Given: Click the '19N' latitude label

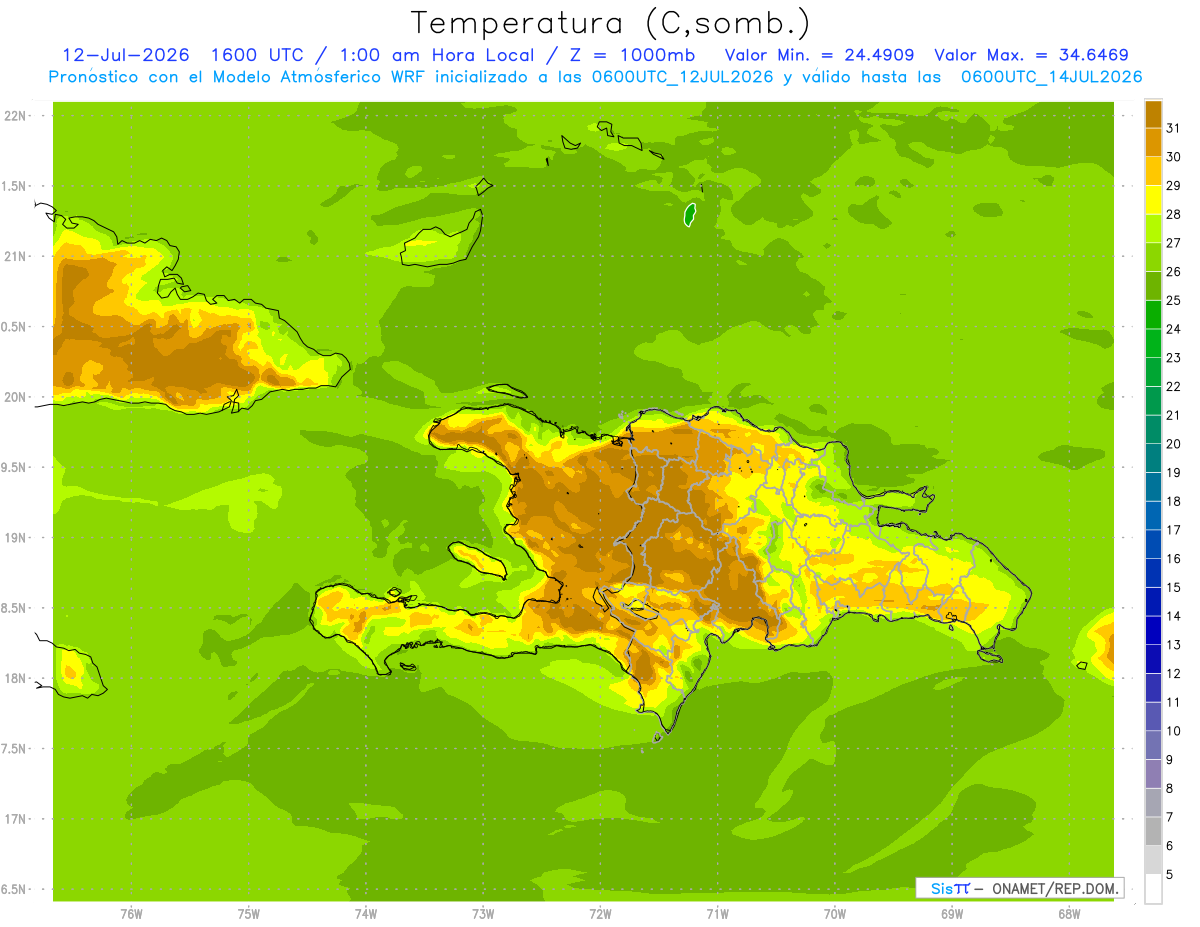Looking at the screenshot, I should [x=15, y=538].
